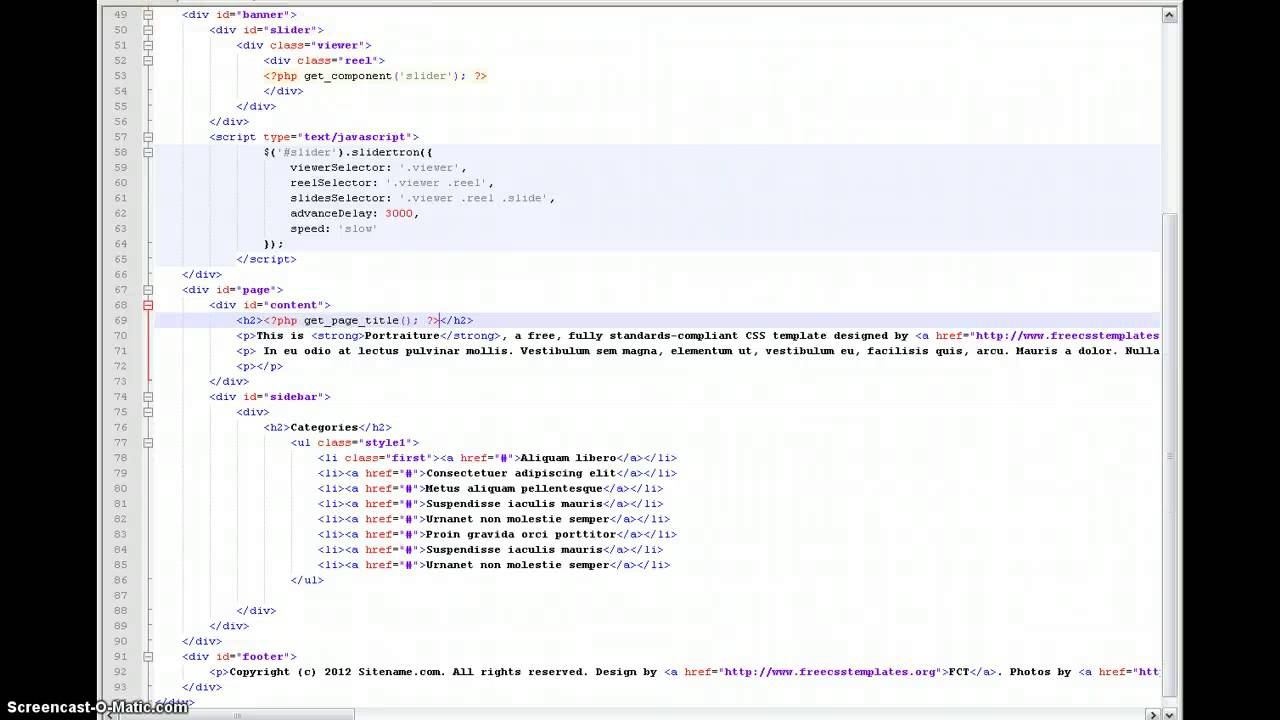
Task: Click 'Urnanet non molestie semper' on line 85
Action: [x=518, y=565]
